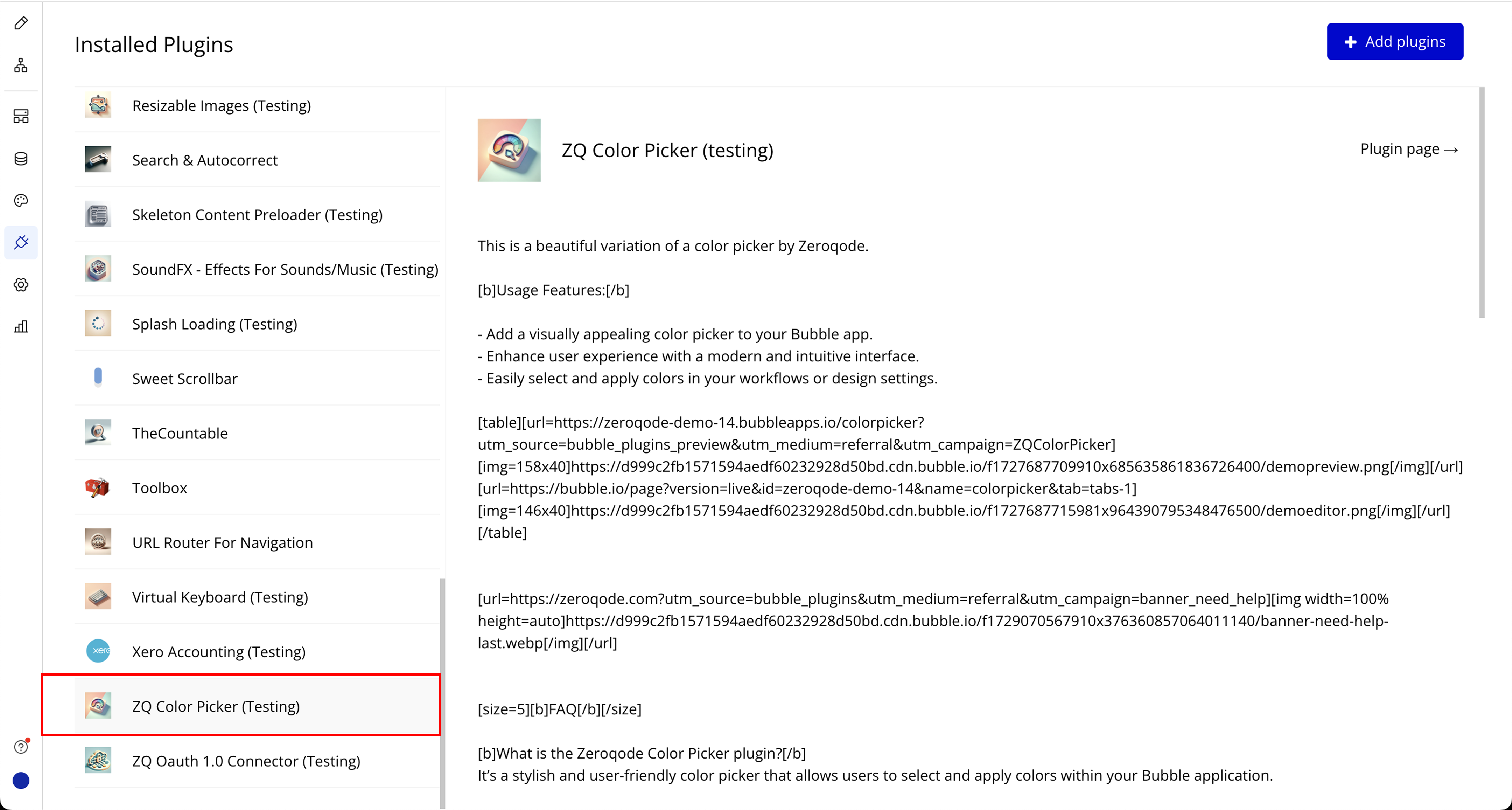Click the help question mark icon
The width and height of the screenshot is (1512, 810).
pos(21,747)
